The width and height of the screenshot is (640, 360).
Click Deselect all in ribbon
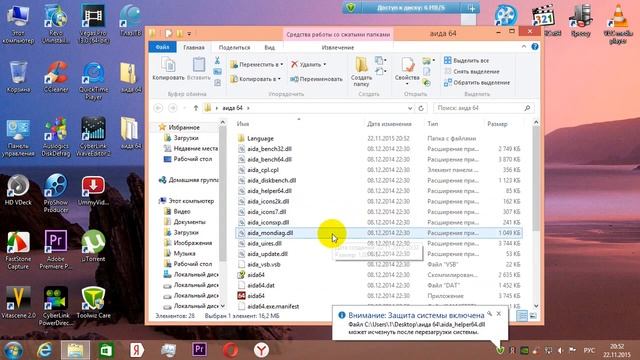pyautogui.click(x=472, y=71)
